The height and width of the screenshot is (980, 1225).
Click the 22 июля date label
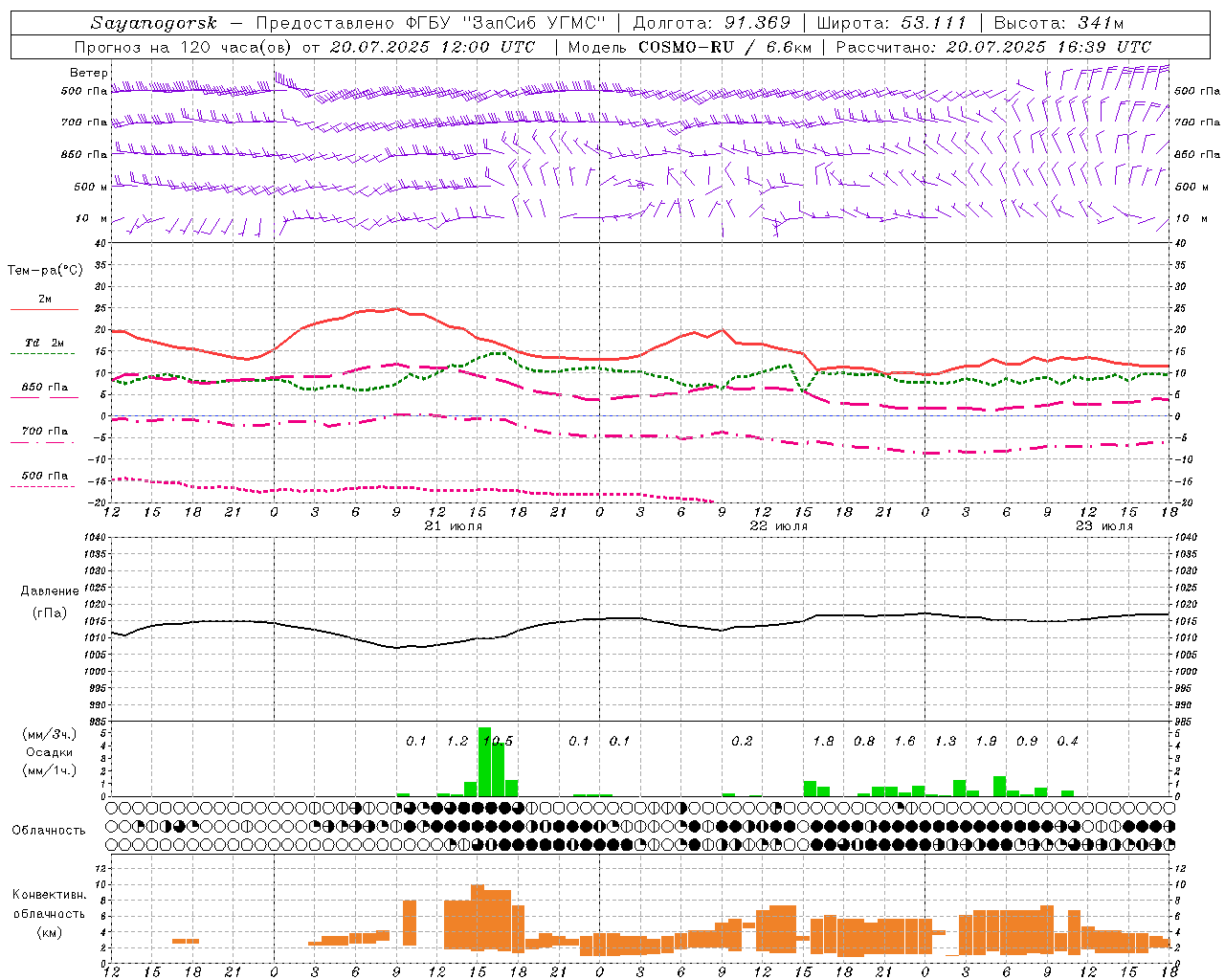[779, 526]
